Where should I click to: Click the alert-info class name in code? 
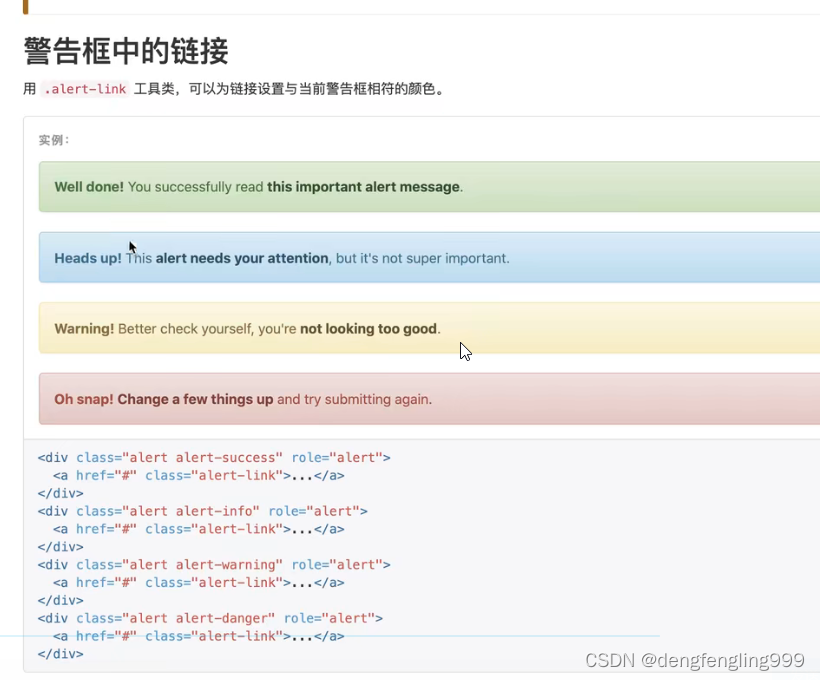[214, 511]
